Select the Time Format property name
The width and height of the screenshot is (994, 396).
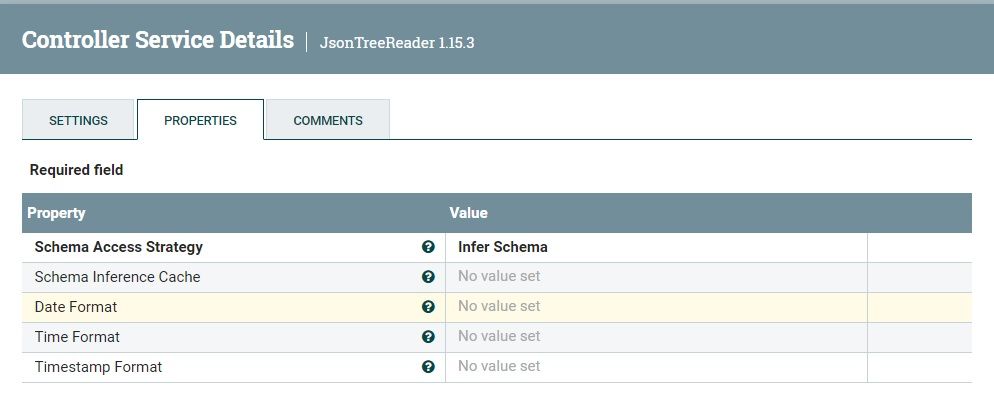[x=77, y=337]
